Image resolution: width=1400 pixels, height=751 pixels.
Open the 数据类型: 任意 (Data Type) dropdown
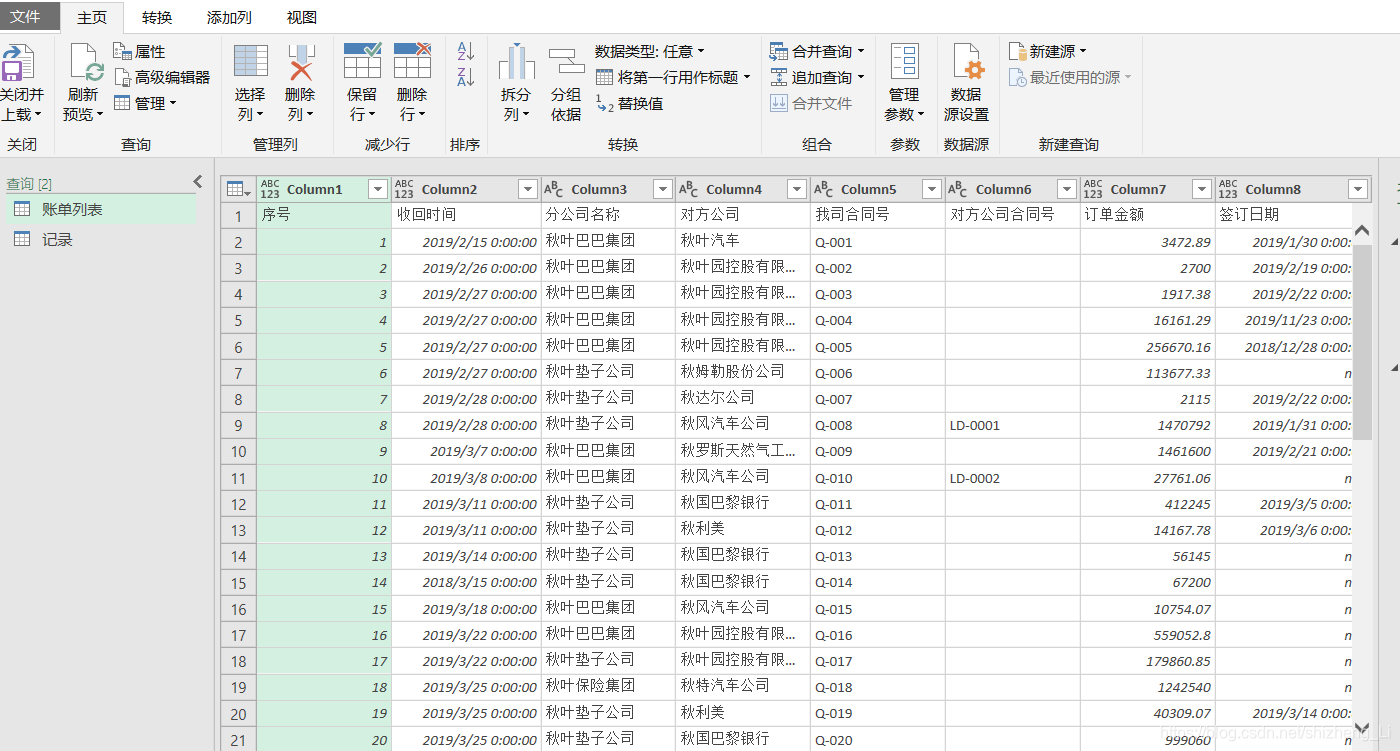pos(650,51)
